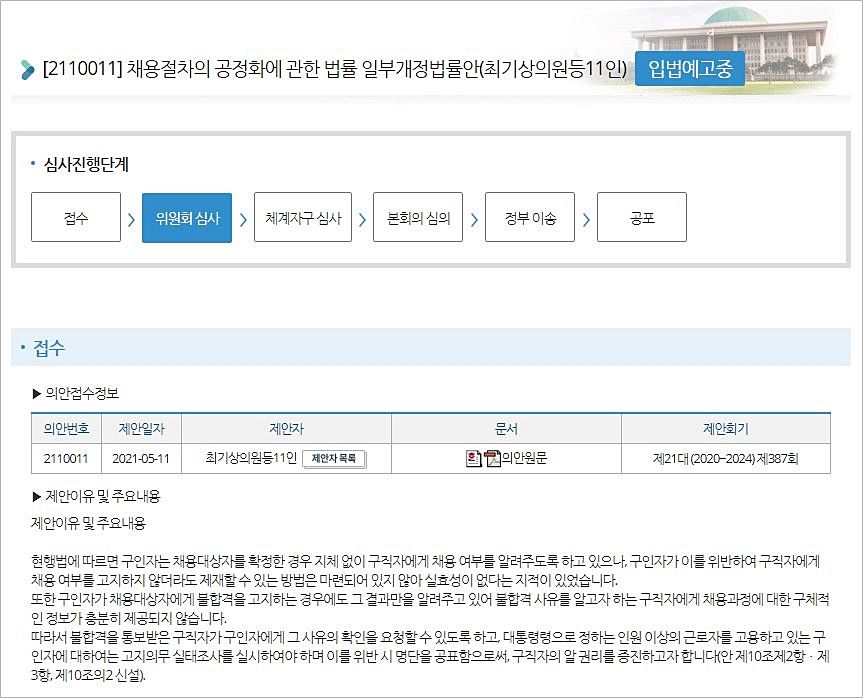Click the 제안자 column header
The height and width of the screenshot is (698, 863).
[286, 429]
